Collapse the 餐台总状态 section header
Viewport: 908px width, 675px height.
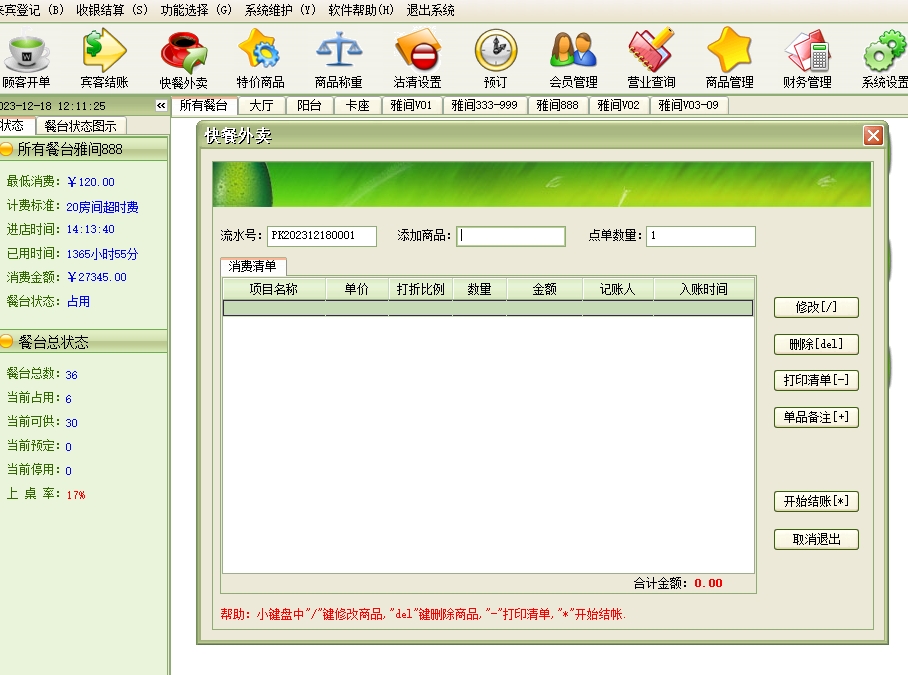(x=84, y=342)
